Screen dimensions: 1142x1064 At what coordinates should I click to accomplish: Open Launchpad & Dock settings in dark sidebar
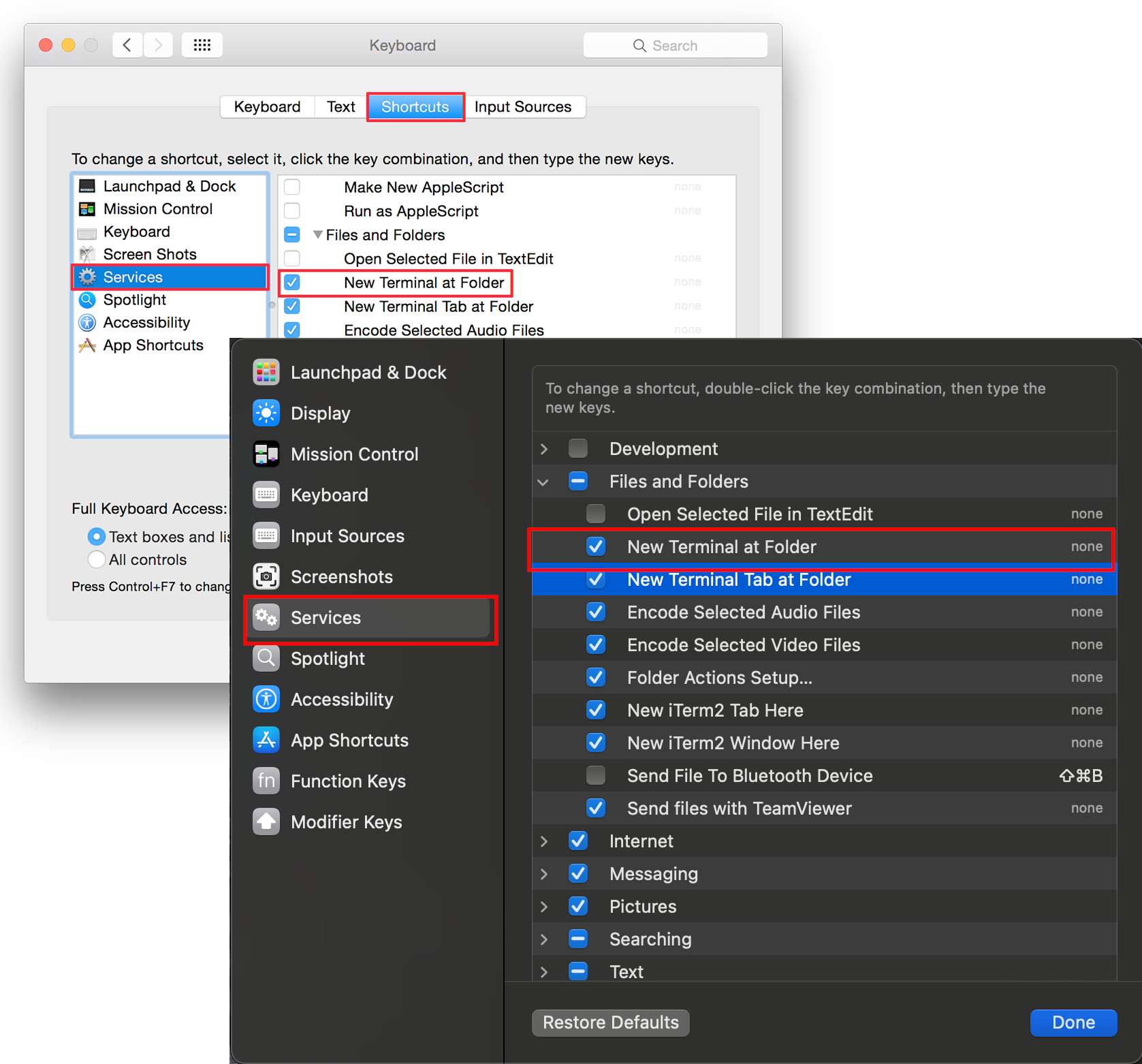(x=266, y=372)
